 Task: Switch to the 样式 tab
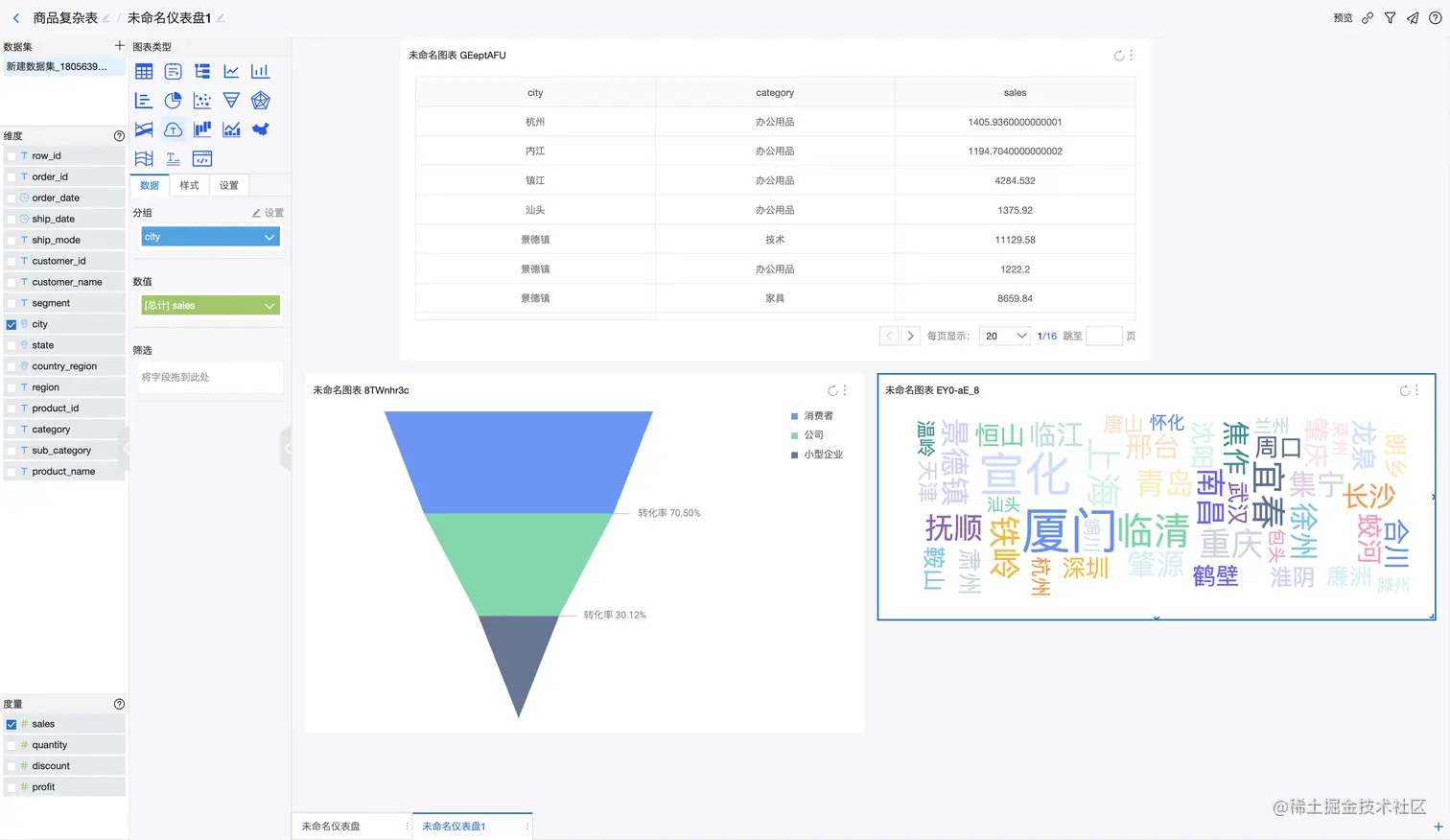189,185
